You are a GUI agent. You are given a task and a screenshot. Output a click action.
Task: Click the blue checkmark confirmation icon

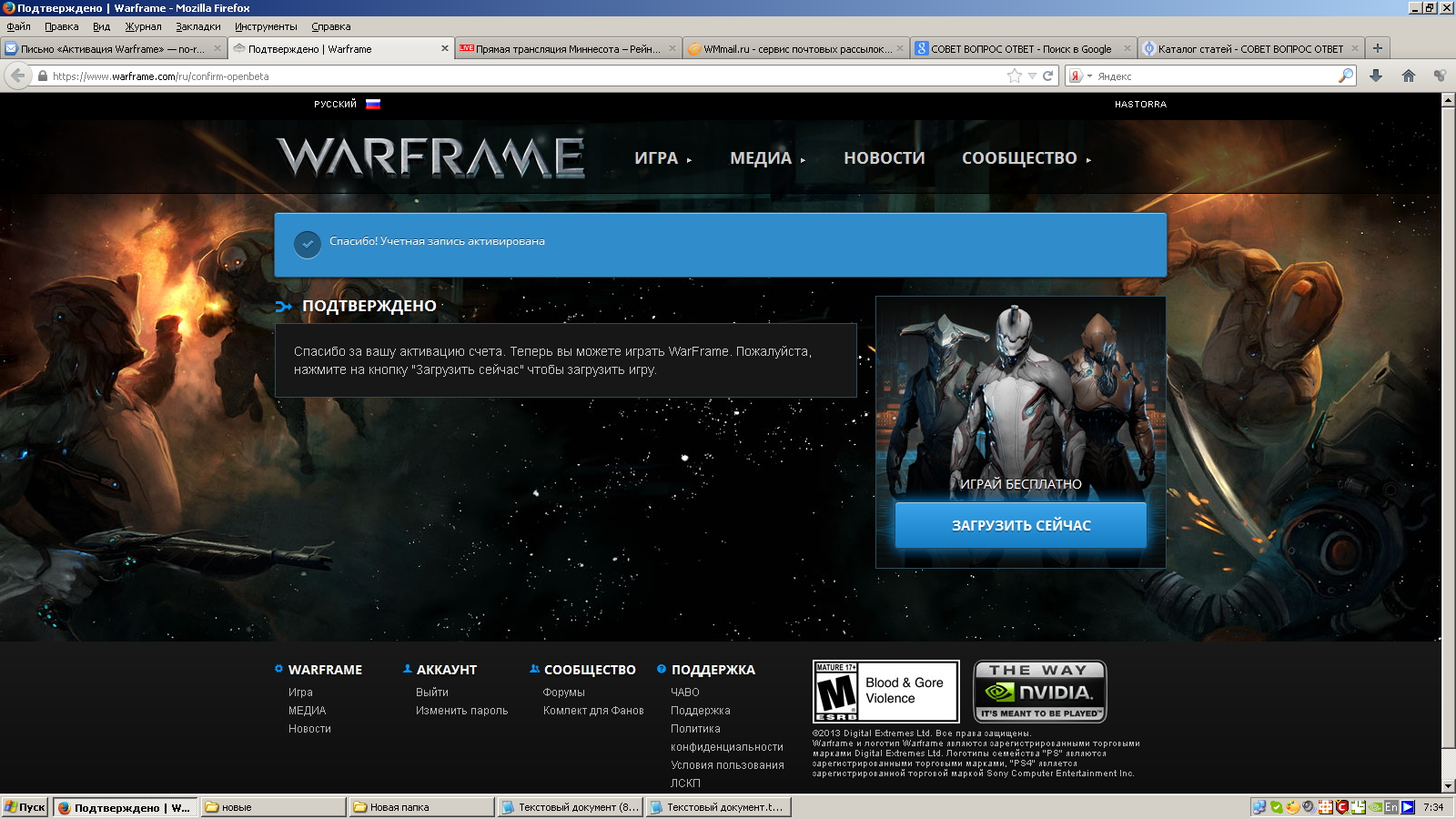coord(308,244)
